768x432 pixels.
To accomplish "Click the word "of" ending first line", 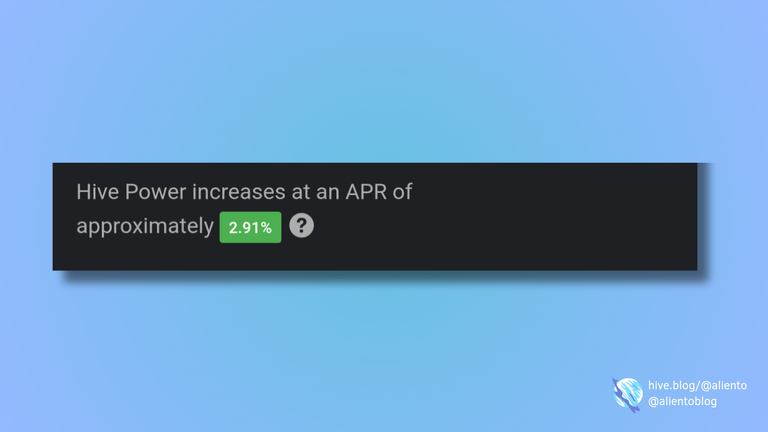I will [x=402, y=192].
